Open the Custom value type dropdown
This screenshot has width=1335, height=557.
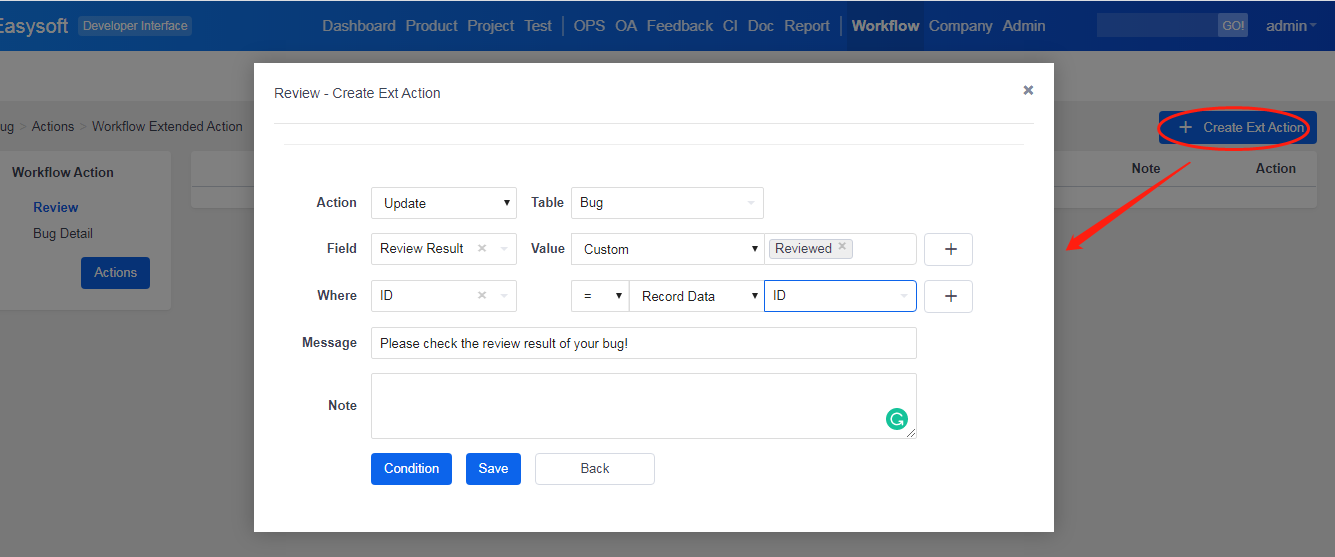click(667, 249)
